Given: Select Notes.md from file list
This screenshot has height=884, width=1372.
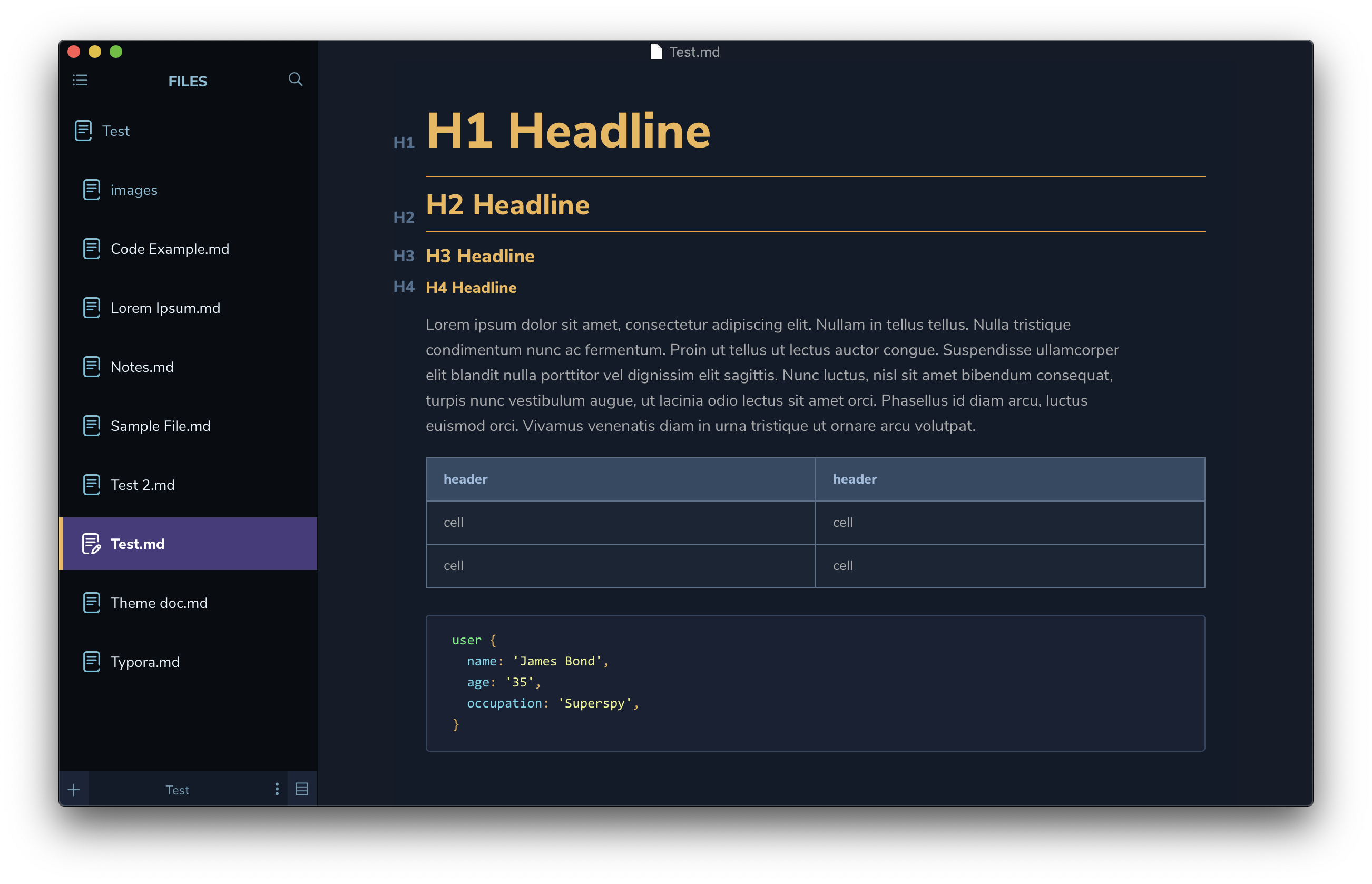Looking at the screenshot, I should [142, 367].
